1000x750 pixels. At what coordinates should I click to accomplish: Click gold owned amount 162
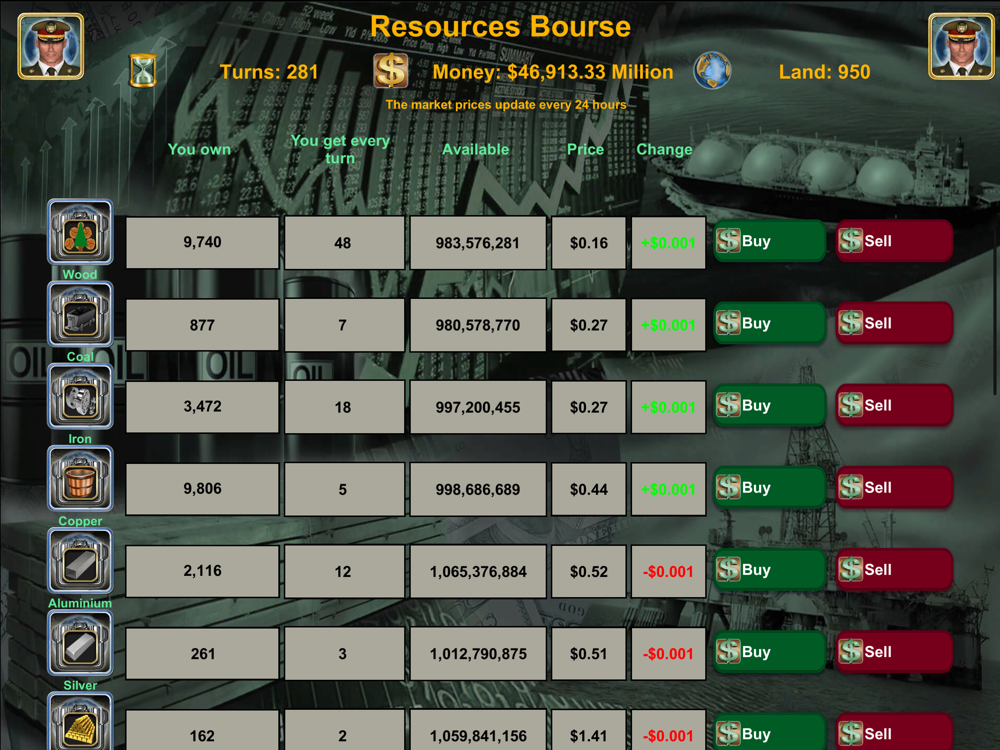point(202,731)
